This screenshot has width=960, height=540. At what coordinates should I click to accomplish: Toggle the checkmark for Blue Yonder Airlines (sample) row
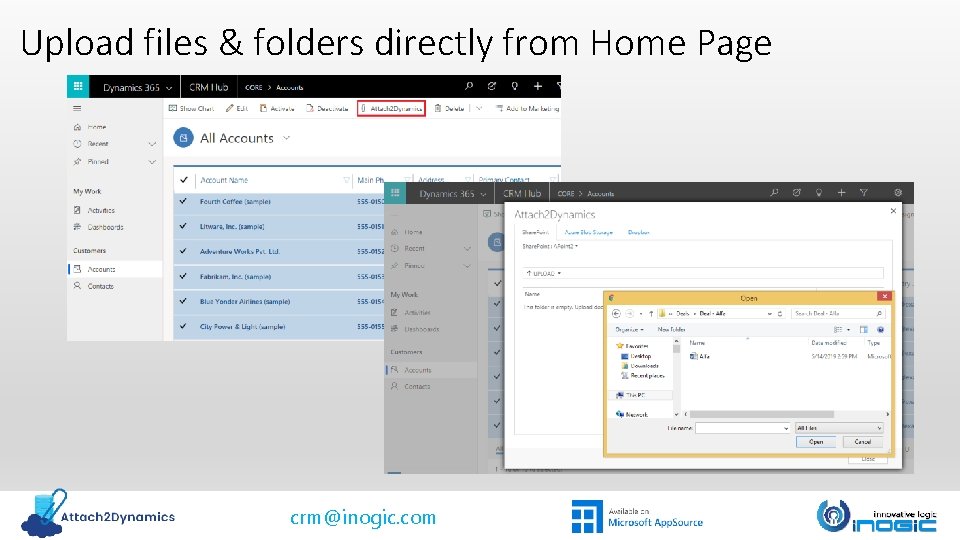point(183,301)
